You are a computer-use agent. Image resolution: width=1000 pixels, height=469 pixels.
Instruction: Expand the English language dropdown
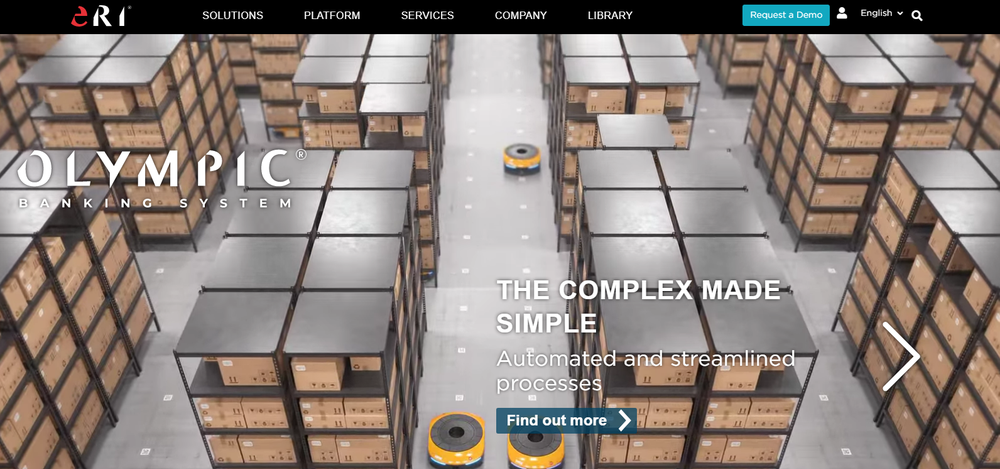(881, 13)
